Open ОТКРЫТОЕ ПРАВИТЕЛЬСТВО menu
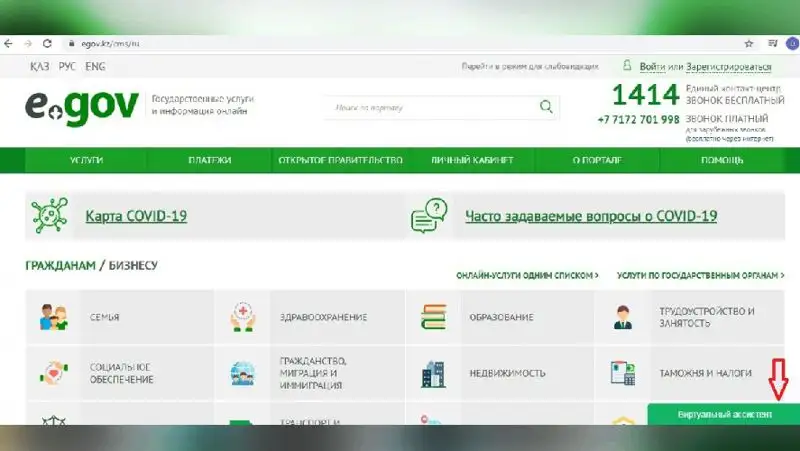Screen dimensions: 800x451 [340, 160]
